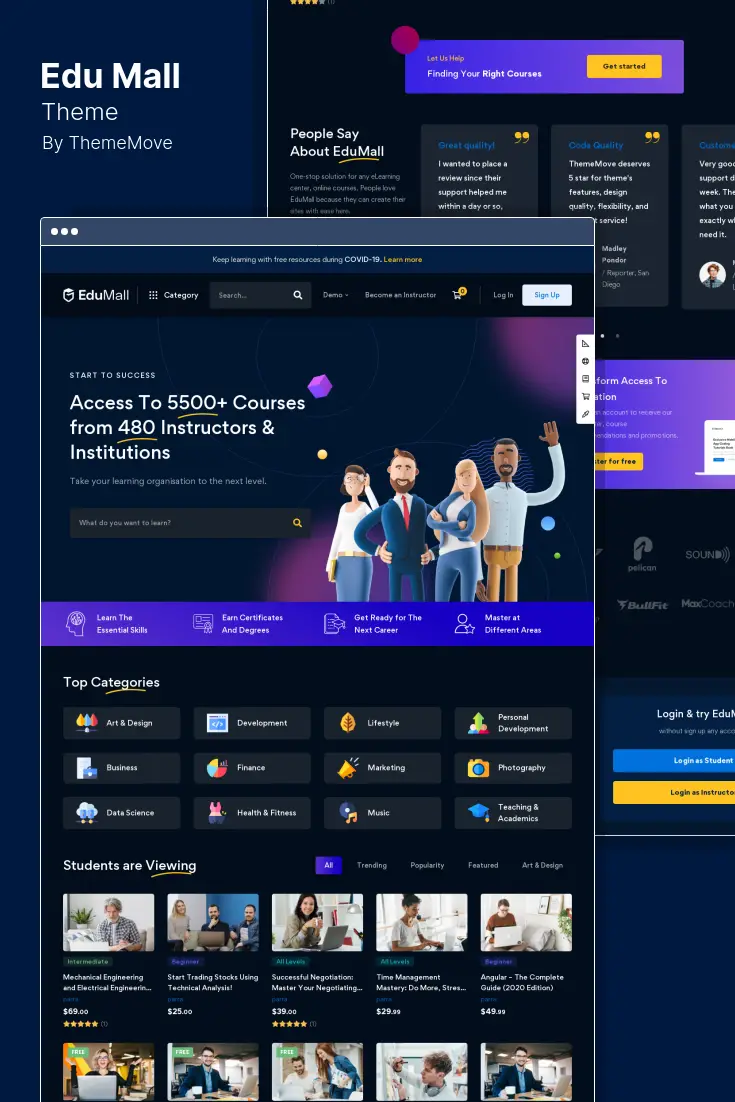
Task: Click the $39.00 course price
Action: pyautogui.click(x=285, y=1011)
